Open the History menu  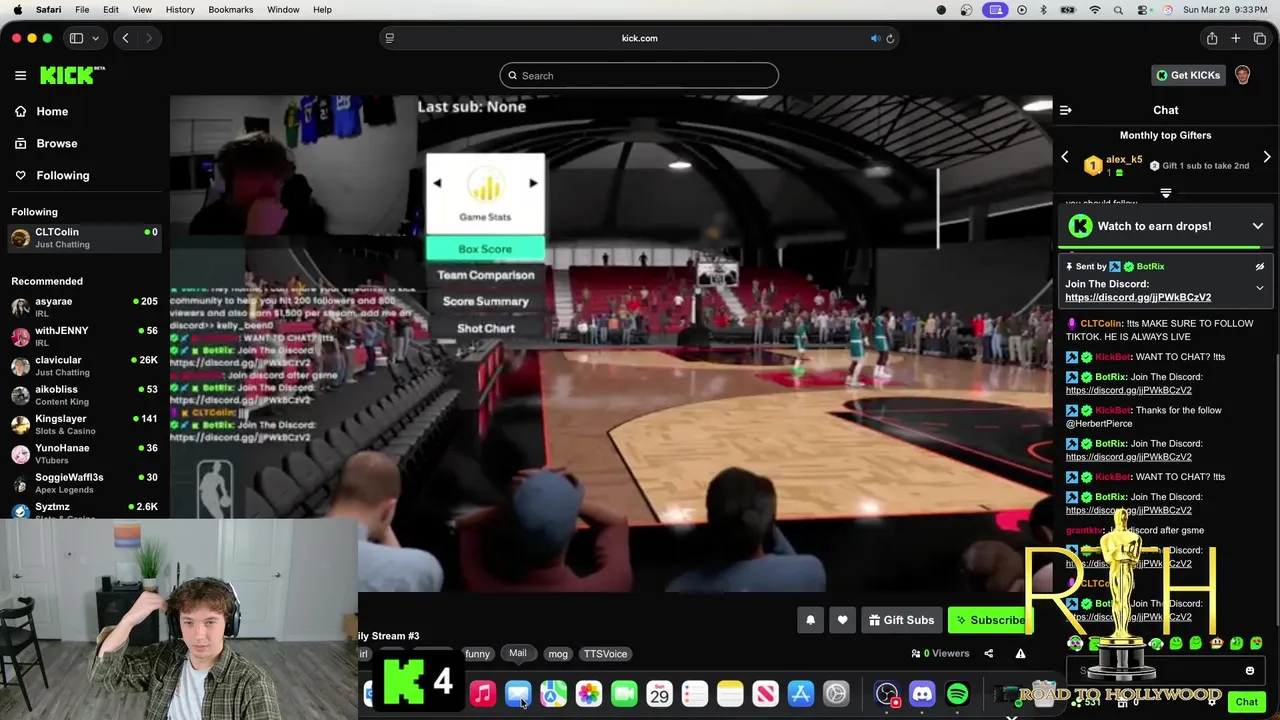(180, 10)
